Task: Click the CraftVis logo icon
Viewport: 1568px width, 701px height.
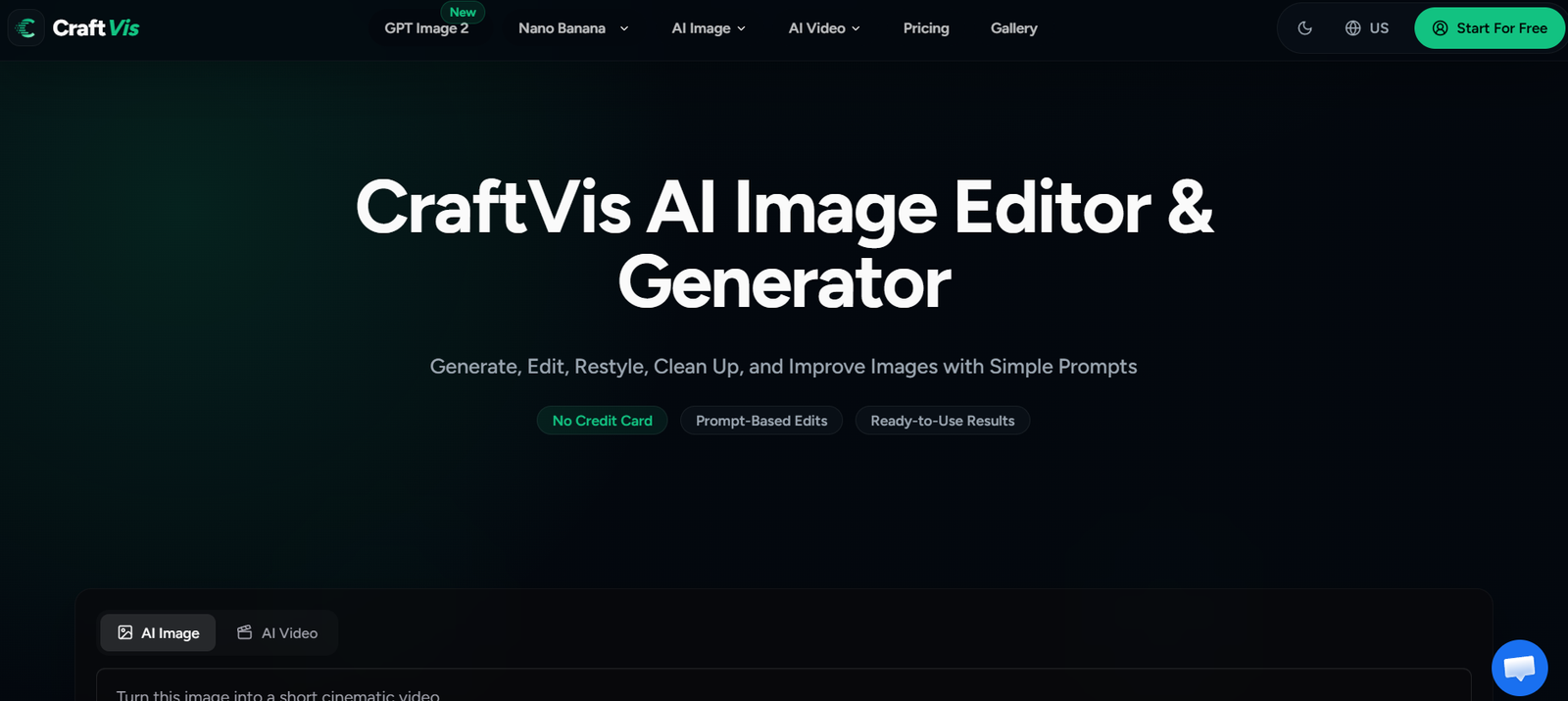Action: [26, 28]
